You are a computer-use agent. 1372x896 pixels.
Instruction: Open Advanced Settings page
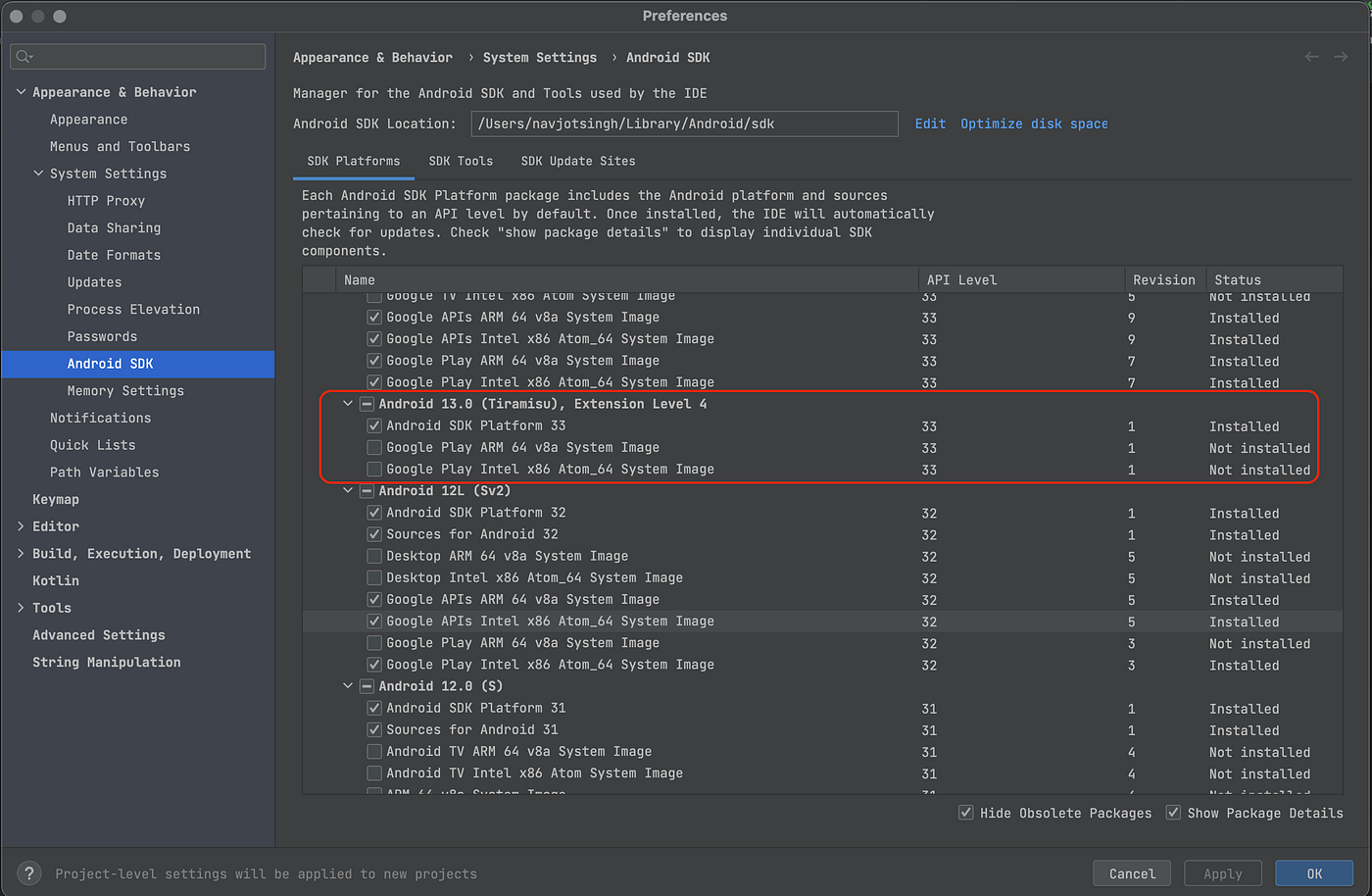(99, 635)
